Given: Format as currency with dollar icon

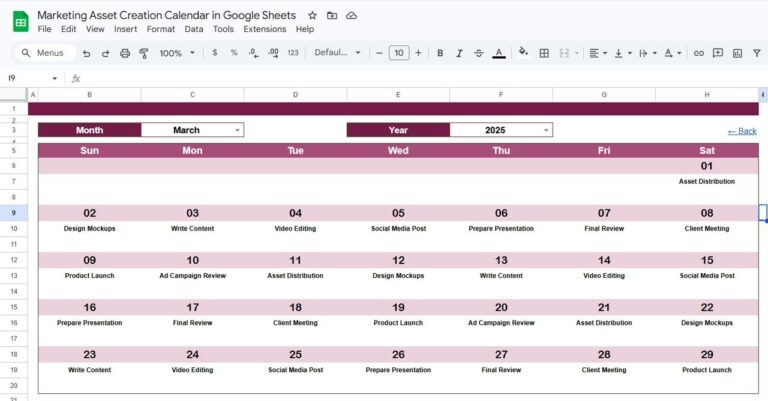Looking at the screenshot, I should point(215,52).
